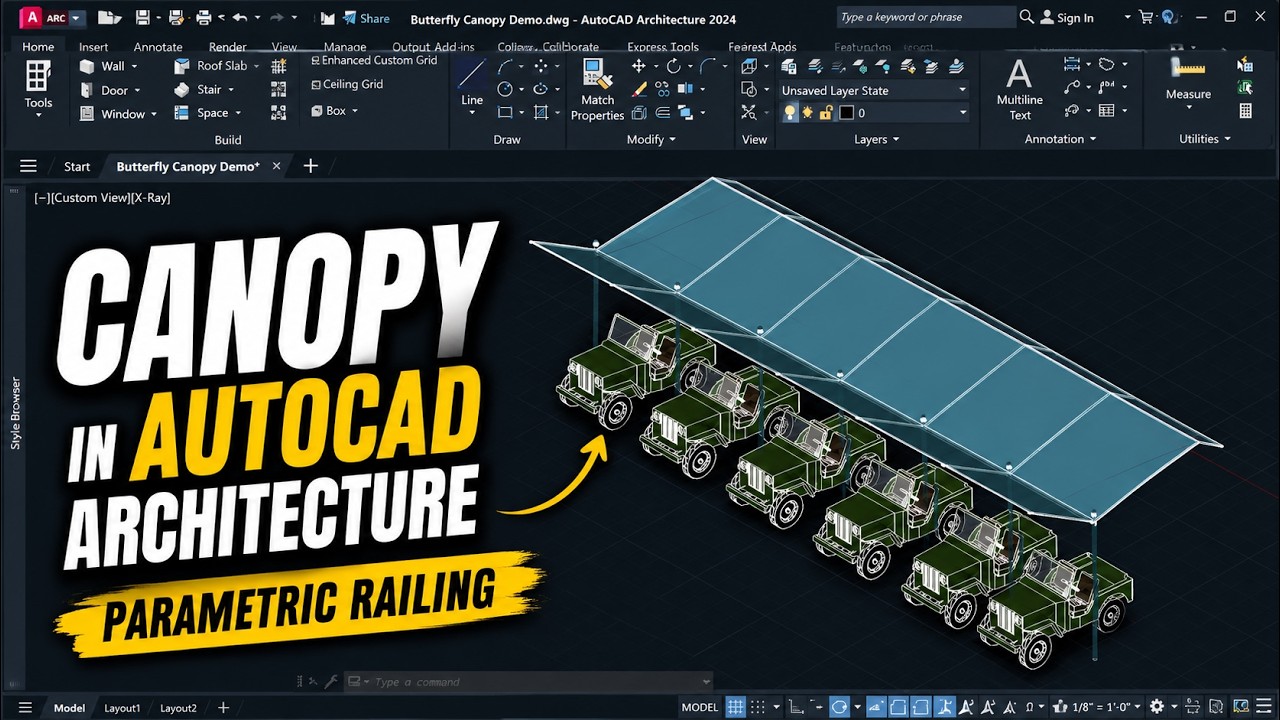Click the Circle tool in Draw panel
This screenshot has width=1280, height=720.
pos(506,89)
